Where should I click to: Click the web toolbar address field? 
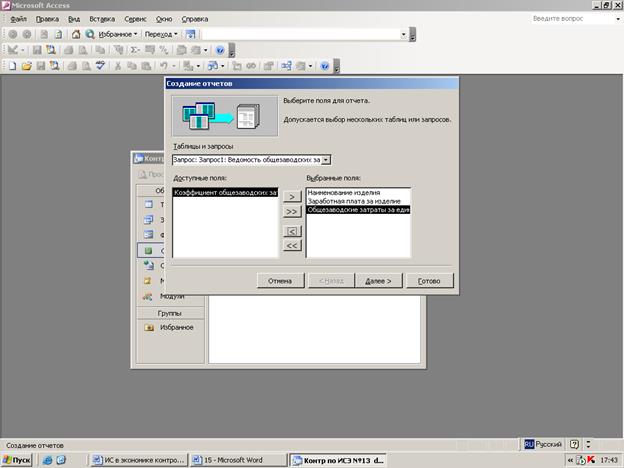point(301,34)
